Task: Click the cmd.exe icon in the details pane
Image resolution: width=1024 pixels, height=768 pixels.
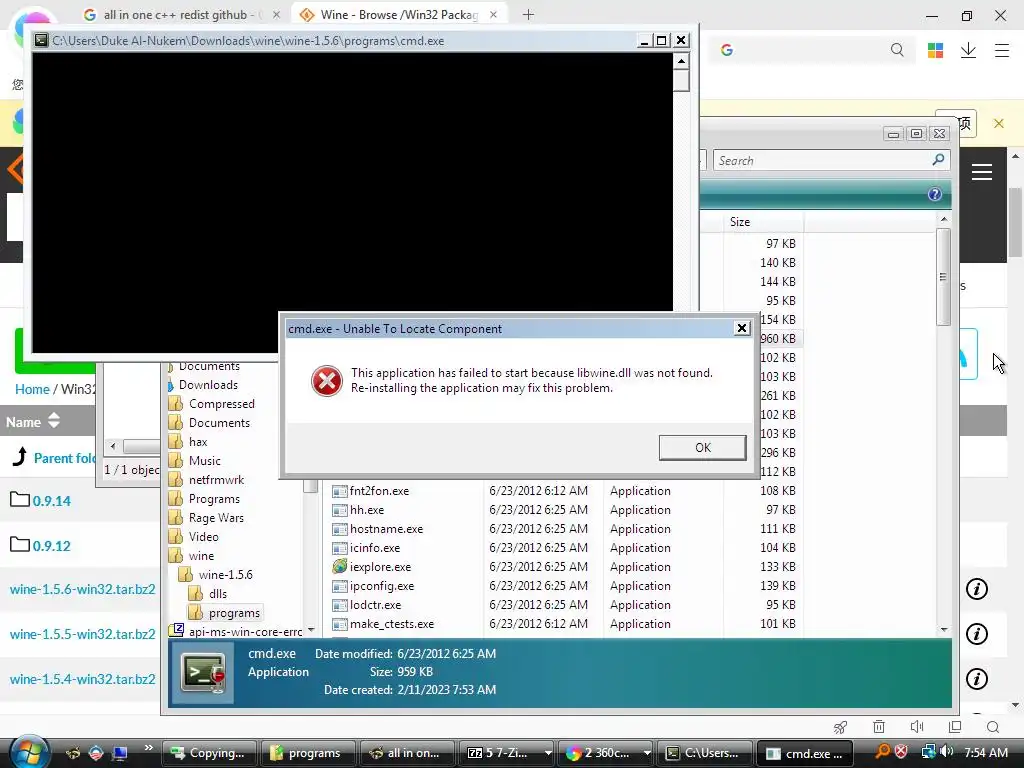Action: click(x=203, y=671)
